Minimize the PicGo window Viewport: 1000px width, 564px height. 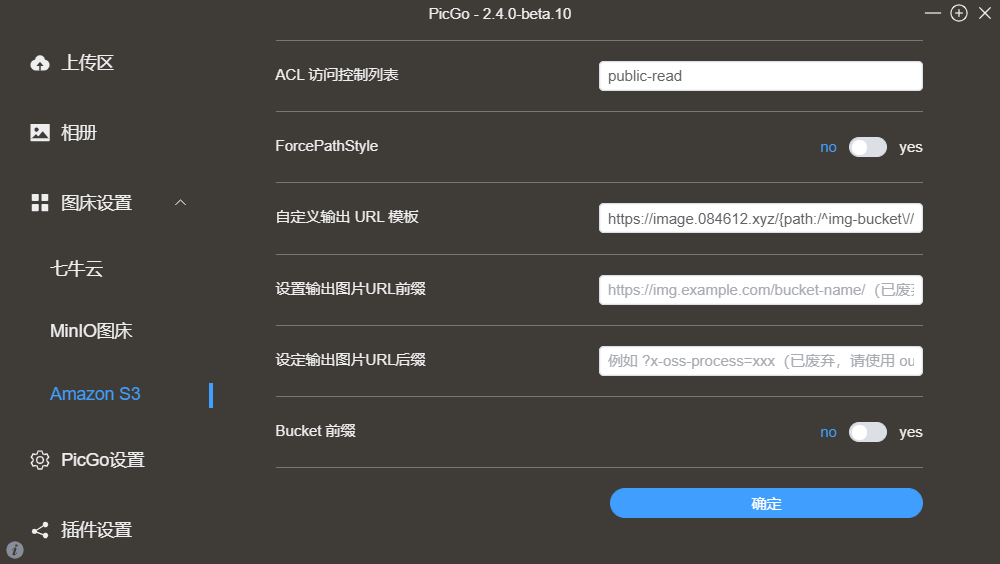933,13
